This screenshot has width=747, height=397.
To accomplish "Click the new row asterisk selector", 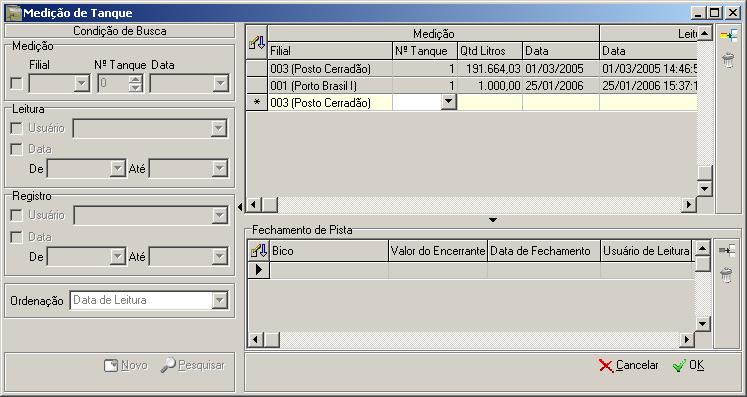I will [257, 102].
